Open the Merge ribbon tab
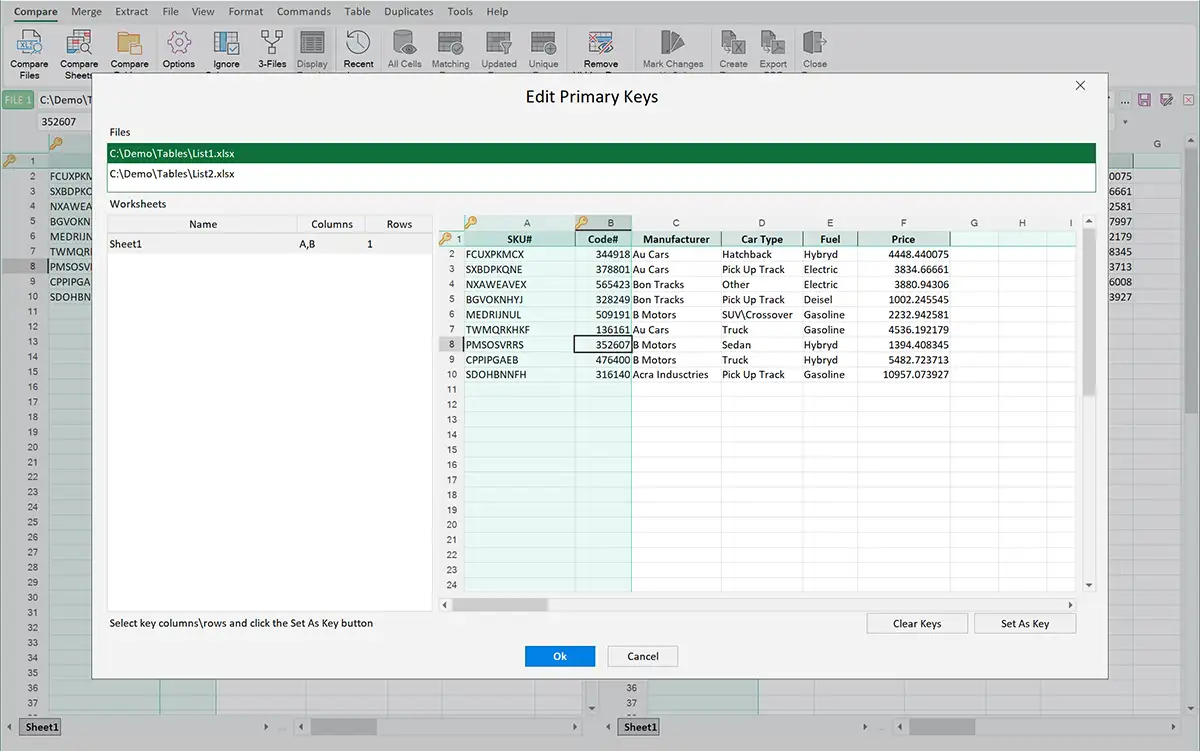The height and width of the screenshot is (751, 1200). (x=87, y=12)
